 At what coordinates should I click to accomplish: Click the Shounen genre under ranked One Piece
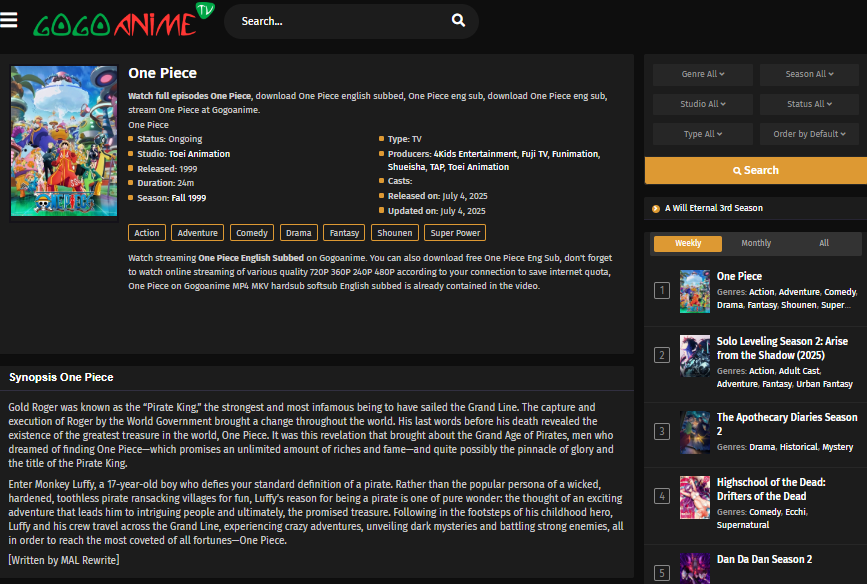coord(798,305)
